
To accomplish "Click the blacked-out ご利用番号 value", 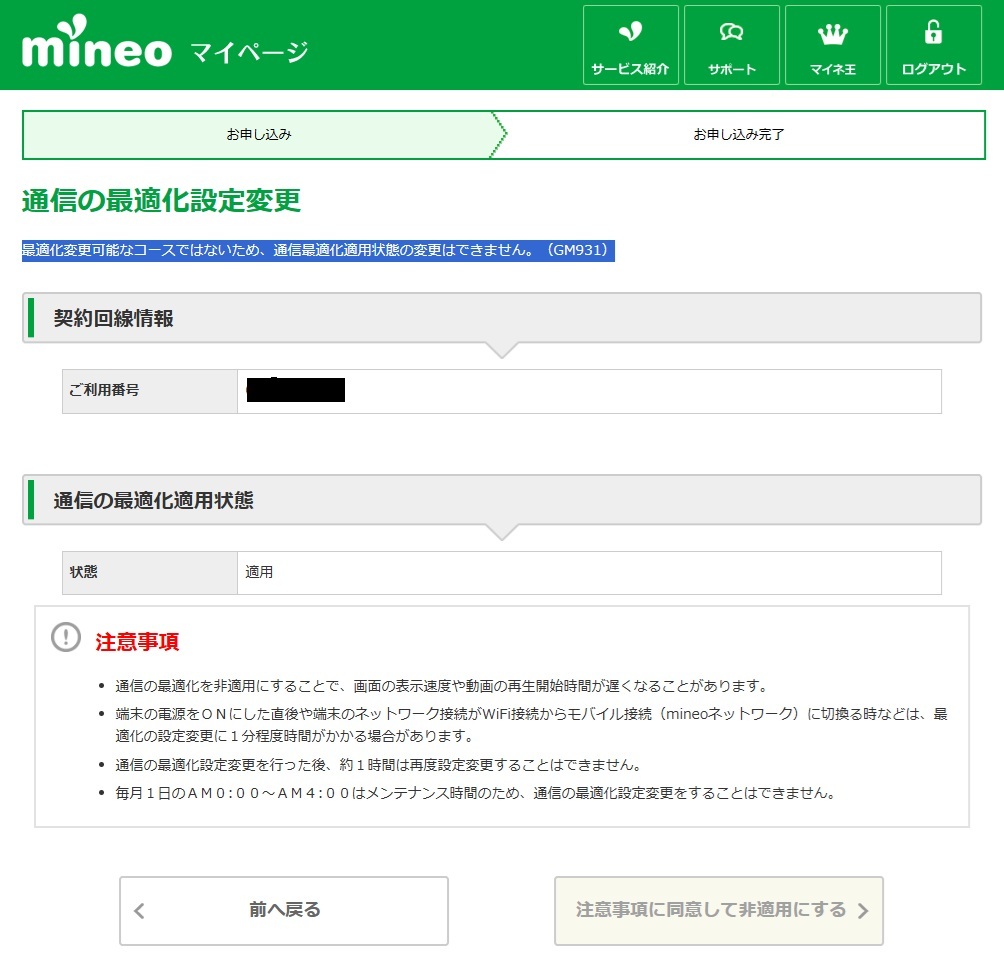I will [295, 390].
